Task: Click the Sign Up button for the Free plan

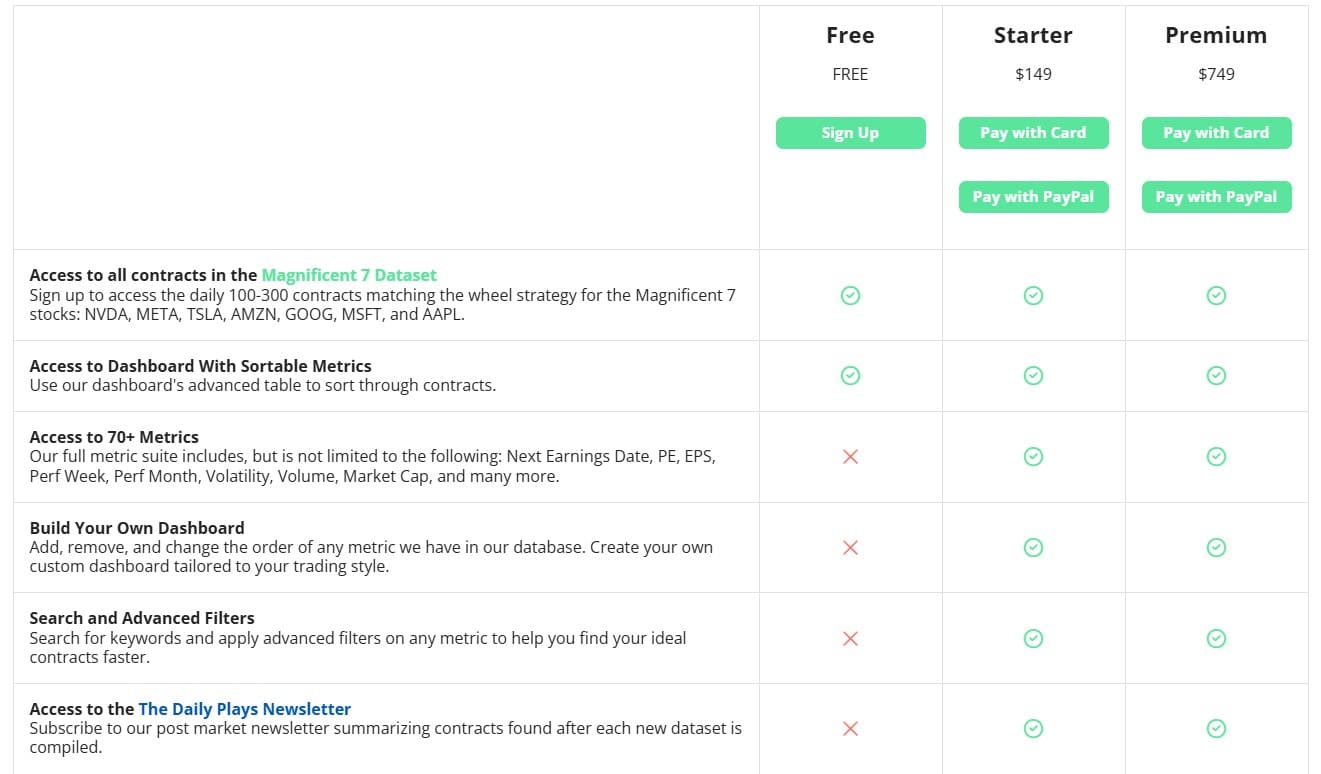Action: tap(850, 132)
